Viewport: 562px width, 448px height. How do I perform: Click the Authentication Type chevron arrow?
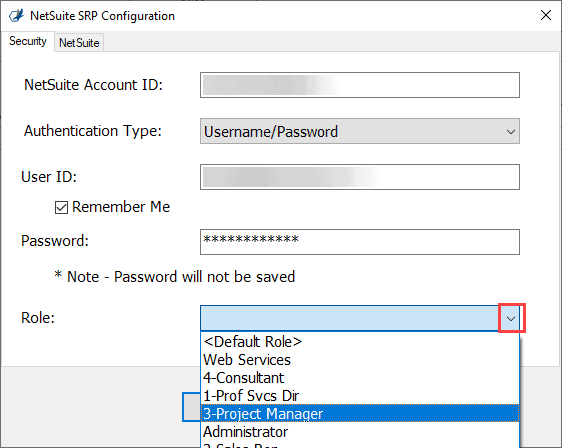coord(511,132)
